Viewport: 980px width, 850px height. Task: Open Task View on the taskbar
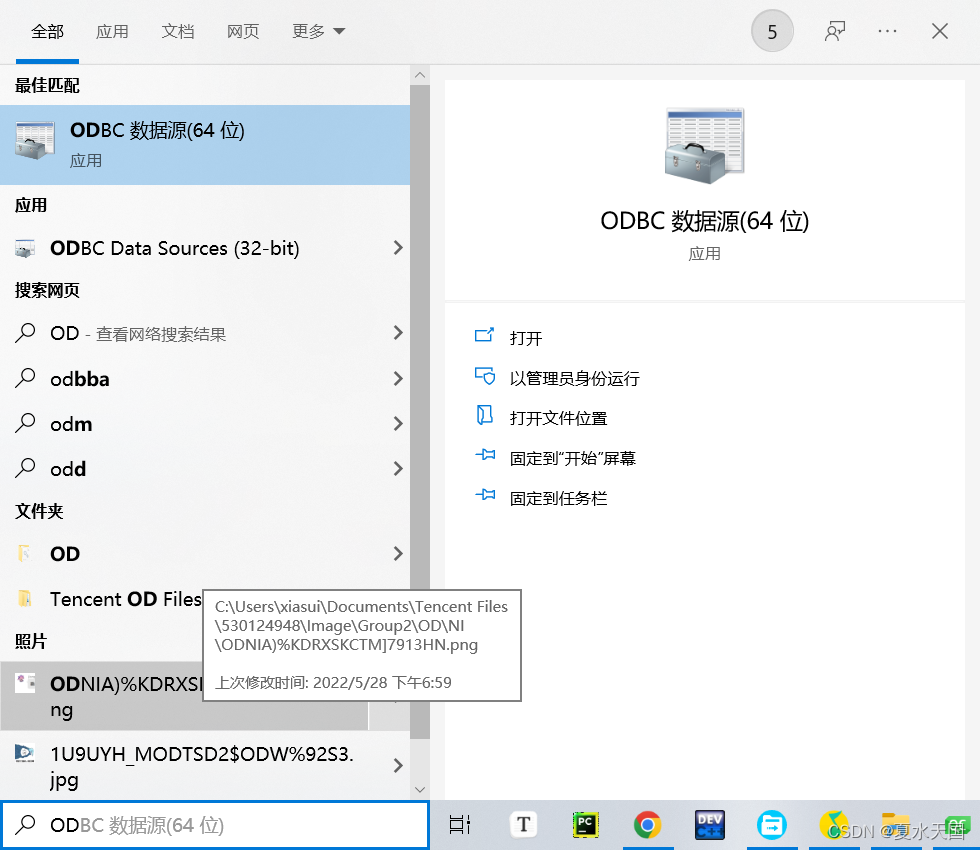[x=459, y=825]
